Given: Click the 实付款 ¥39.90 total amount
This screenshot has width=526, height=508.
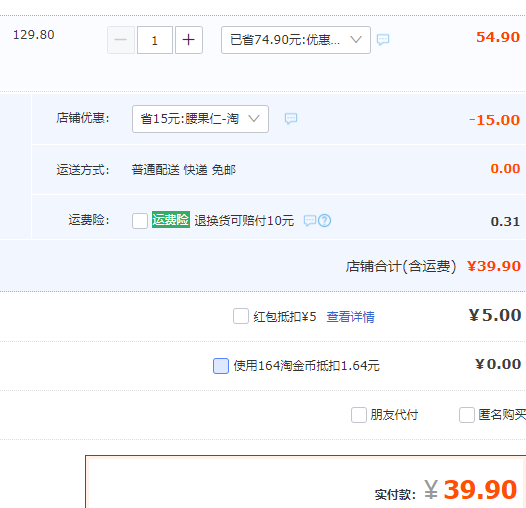Looking at the screenshot, I should (x=471, y=490).
